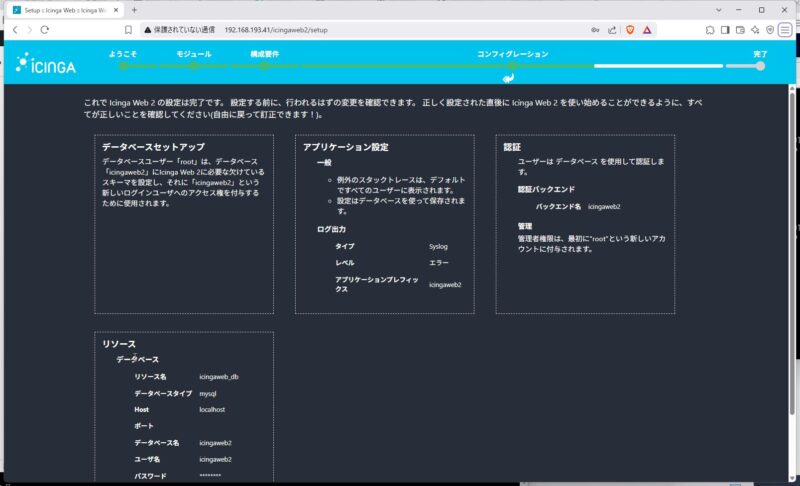Click the エラー log level value
800x486 pixels.
(x=439, y=263)
